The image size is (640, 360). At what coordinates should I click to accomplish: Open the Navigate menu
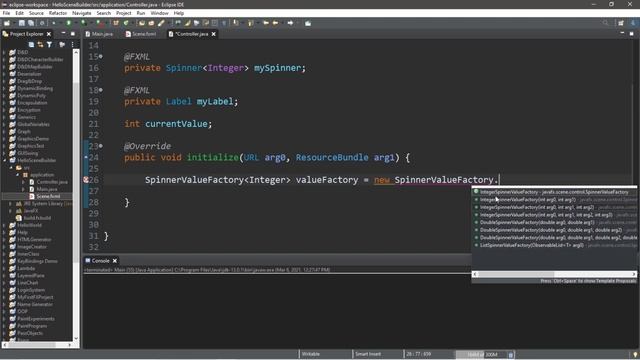[x=82, y=13]
